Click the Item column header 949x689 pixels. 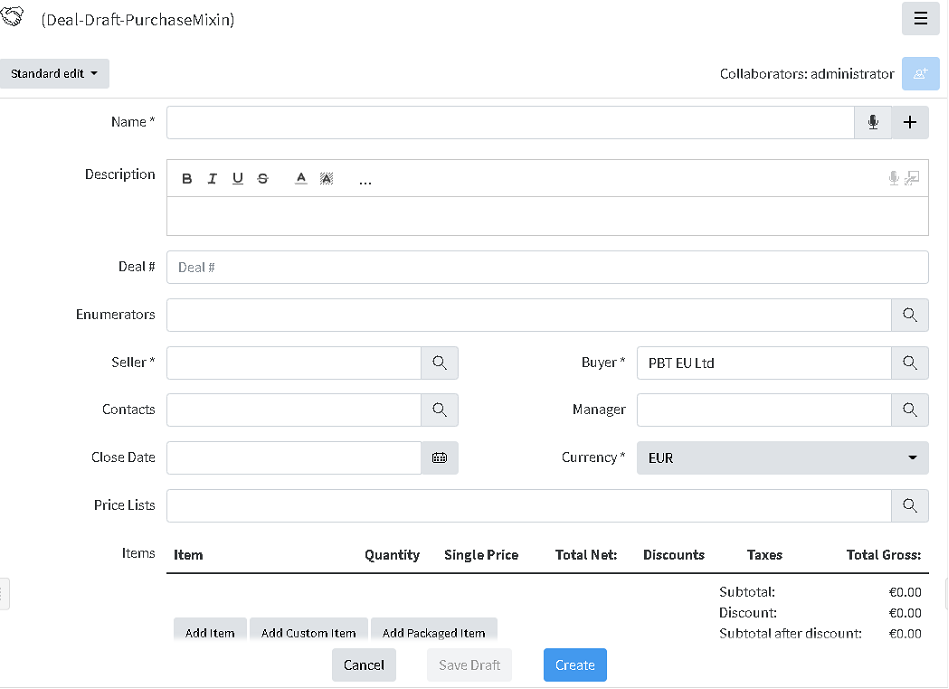pyautogui.click(x=188, y=555)
